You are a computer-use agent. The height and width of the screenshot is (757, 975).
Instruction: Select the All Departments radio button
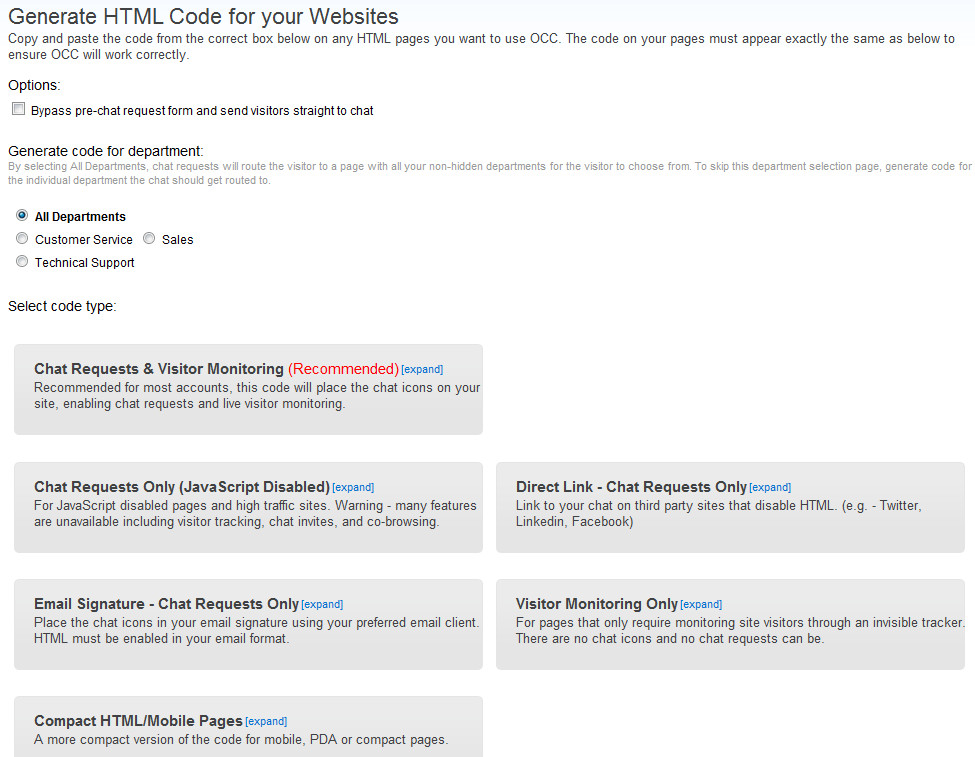pos(22,215)
